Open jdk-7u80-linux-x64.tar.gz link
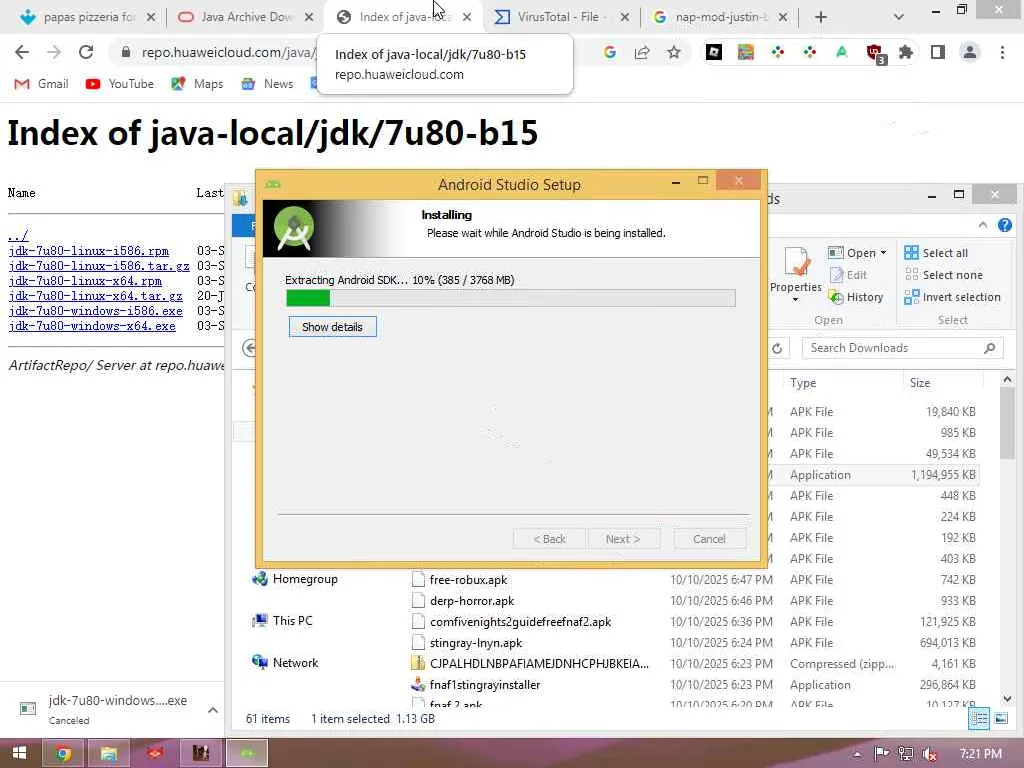Screen dimensions: 1024x768 95,296
